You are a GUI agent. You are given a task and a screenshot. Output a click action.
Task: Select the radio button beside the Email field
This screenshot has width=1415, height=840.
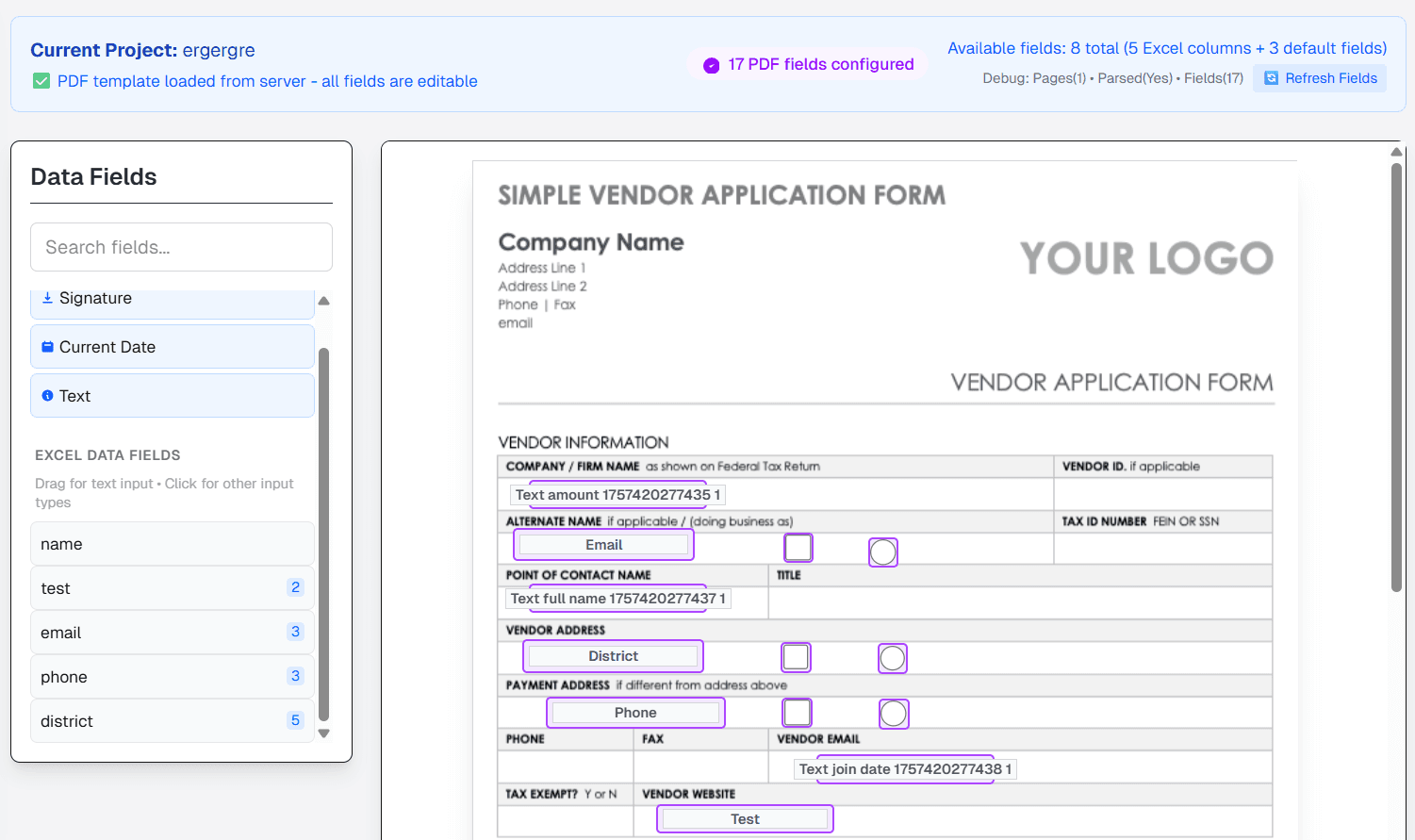(883, 552)
